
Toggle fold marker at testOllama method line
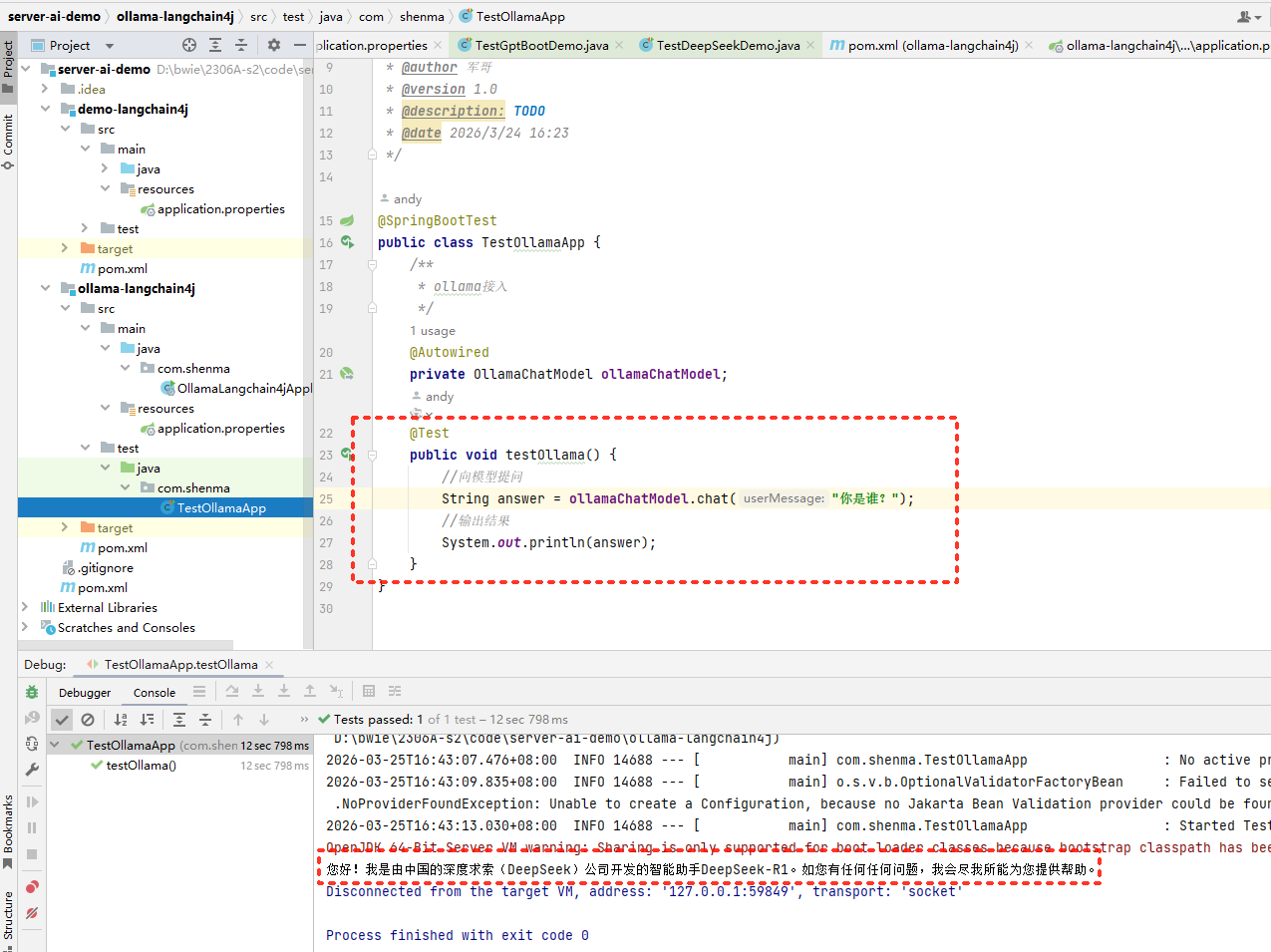(372, 455)
